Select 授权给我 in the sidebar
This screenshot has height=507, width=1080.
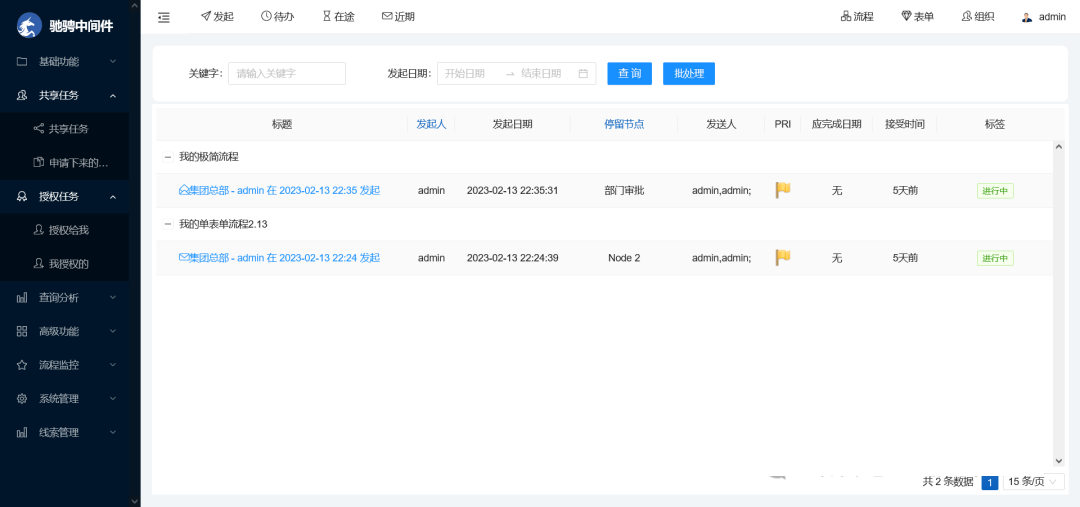pyautogui.click(x=68, y=230)
